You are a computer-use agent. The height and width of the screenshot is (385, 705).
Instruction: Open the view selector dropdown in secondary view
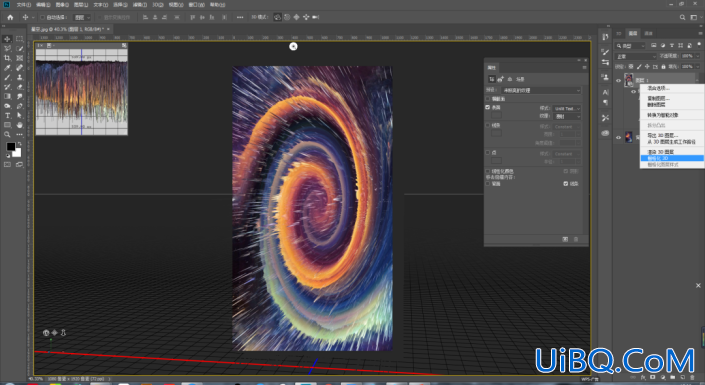50,45
